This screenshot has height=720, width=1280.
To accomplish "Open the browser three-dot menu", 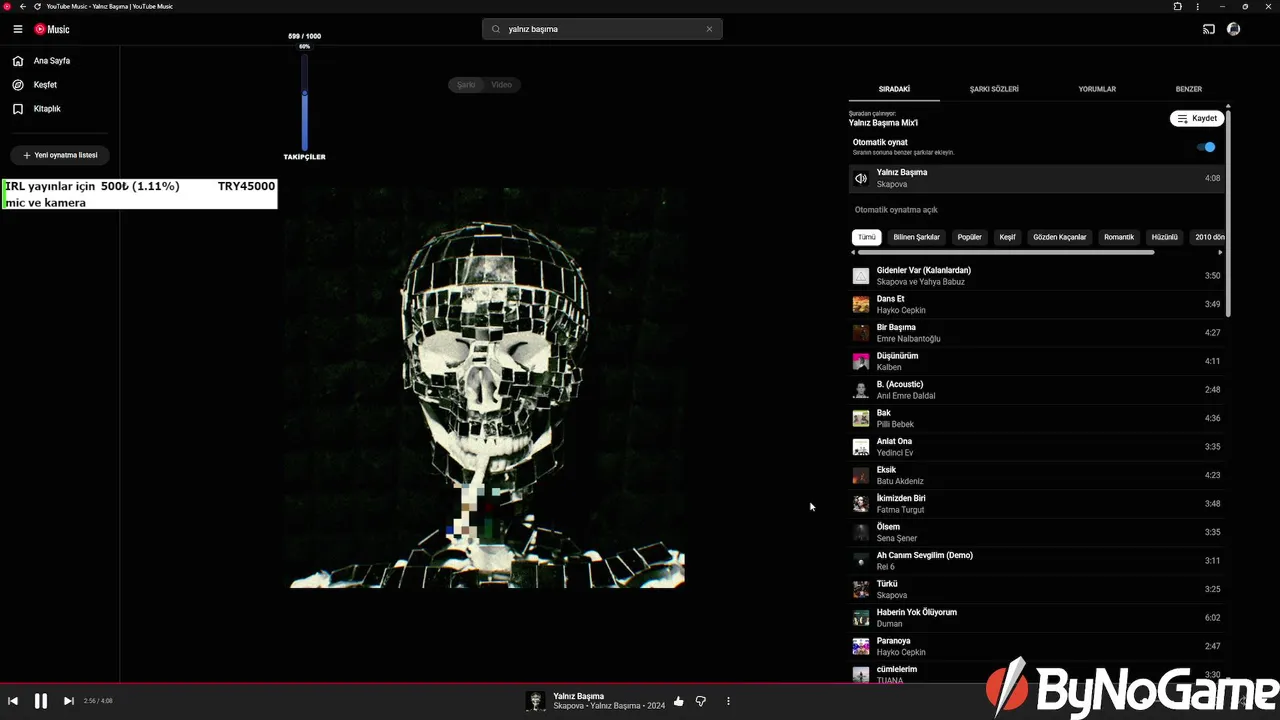I will pyautogui.click(x=1198, y=6).
